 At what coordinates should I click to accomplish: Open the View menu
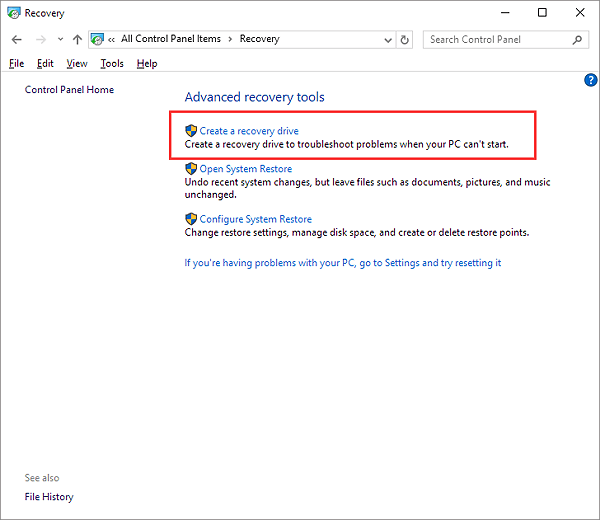tap(77, 64)
